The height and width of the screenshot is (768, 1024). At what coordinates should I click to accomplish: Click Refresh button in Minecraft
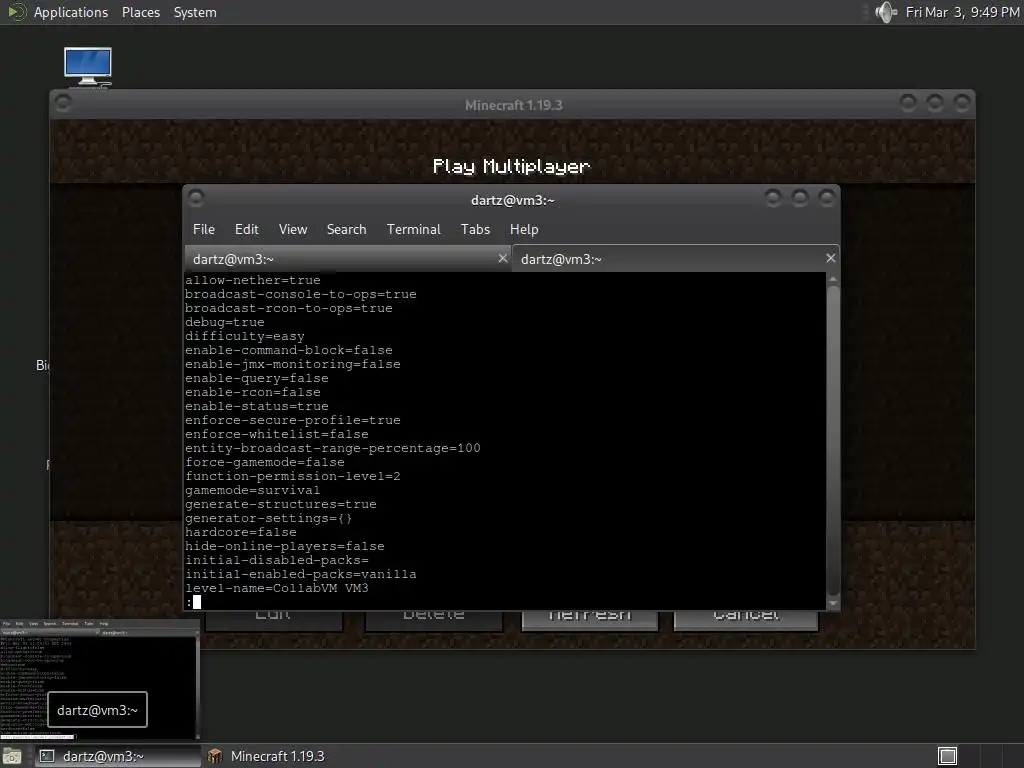590,620
